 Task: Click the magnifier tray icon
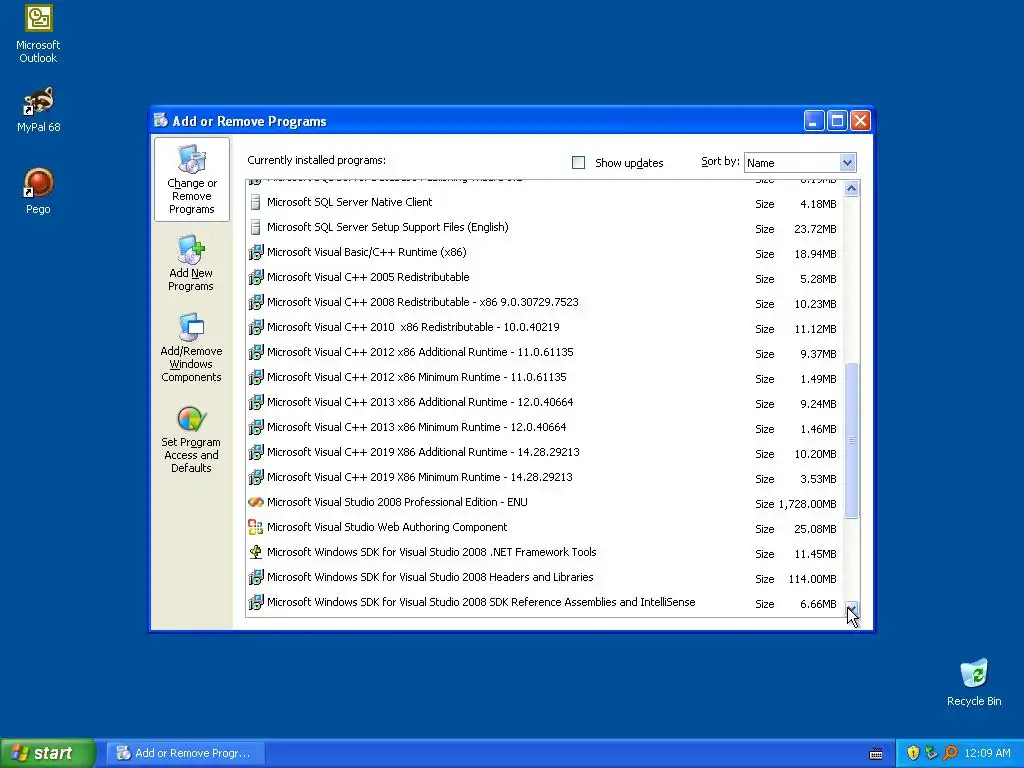pyautogui.click(x=950, y=753)
